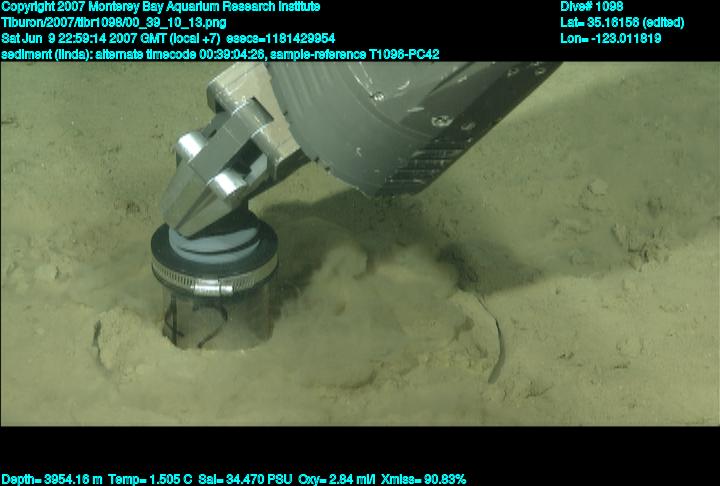This screenshot has width=720, height=486.
Task: Click the Dive# 1098 label
Action: (x=592, y=6)
